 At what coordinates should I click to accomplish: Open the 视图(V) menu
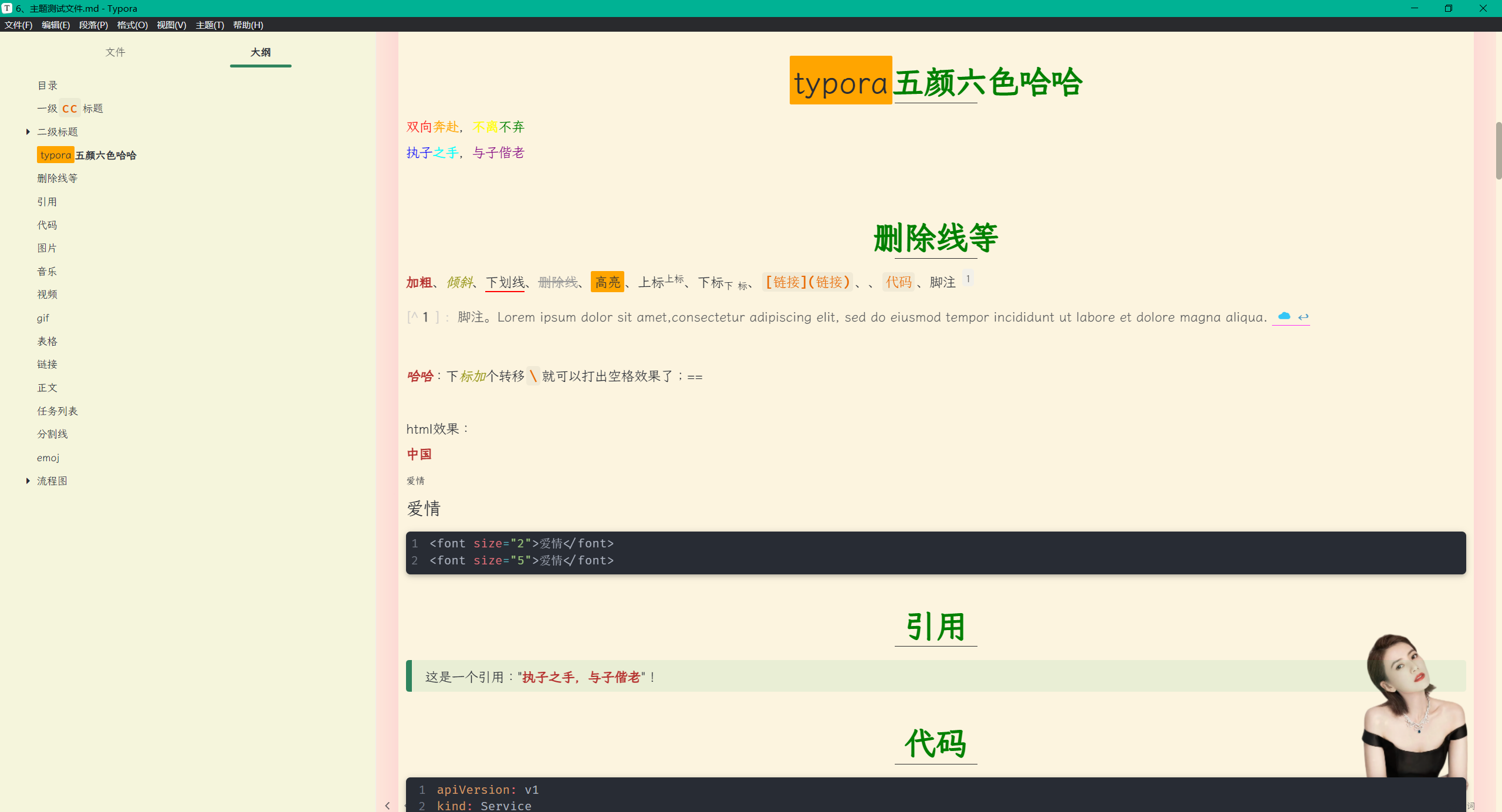(x=171, y=25)
